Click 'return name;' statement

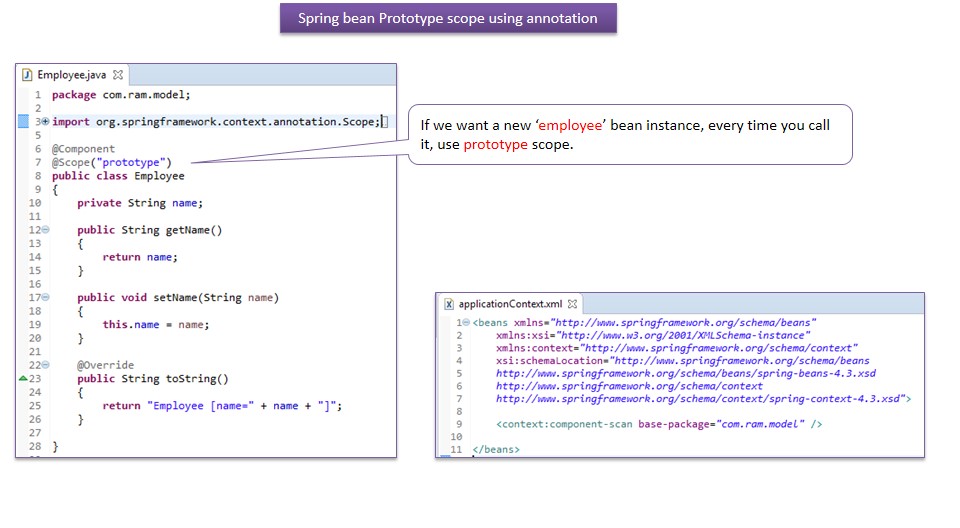[140, 257]
